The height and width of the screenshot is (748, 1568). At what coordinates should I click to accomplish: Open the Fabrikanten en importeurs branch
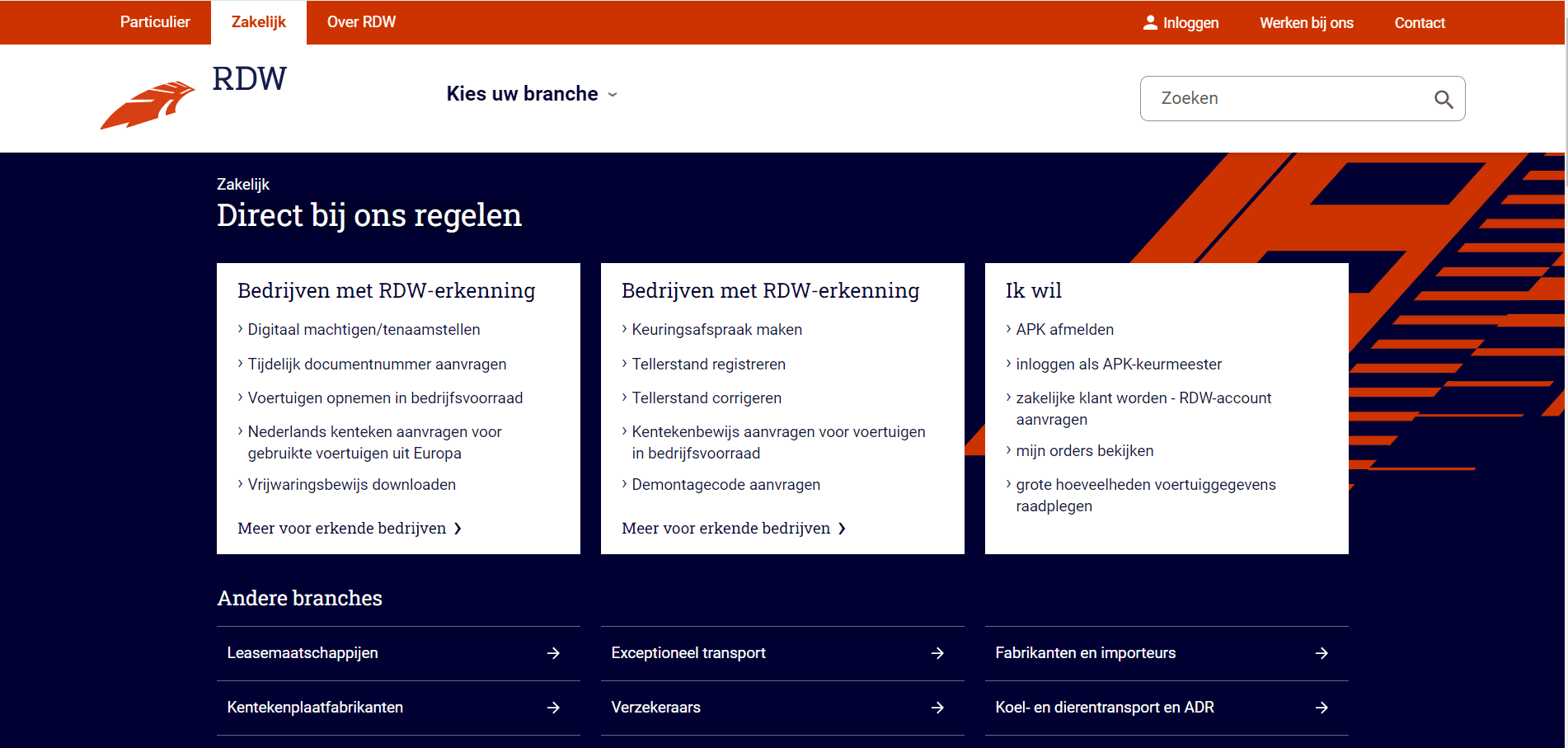click(x=1167, y=653)
